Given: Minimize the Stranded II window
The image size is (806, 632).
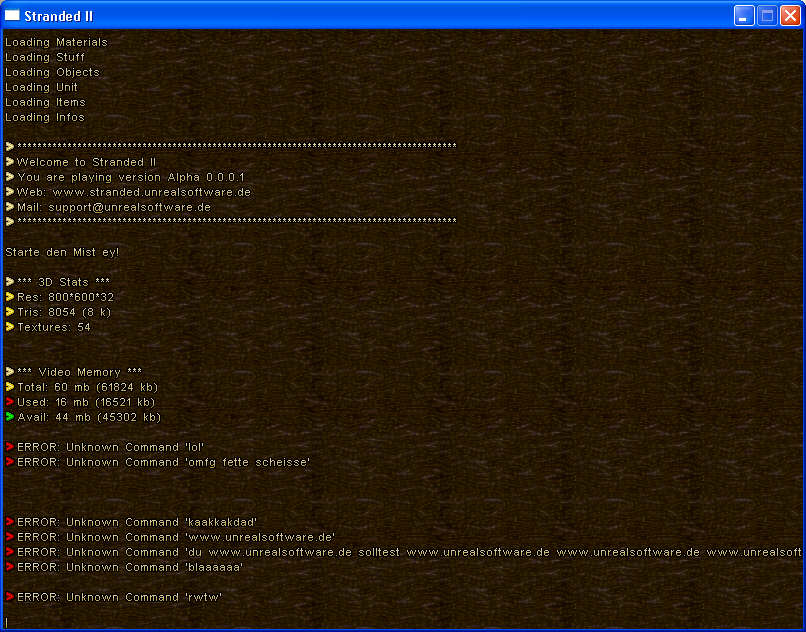Looking at the screenshot, I should [x=745, y=15].
